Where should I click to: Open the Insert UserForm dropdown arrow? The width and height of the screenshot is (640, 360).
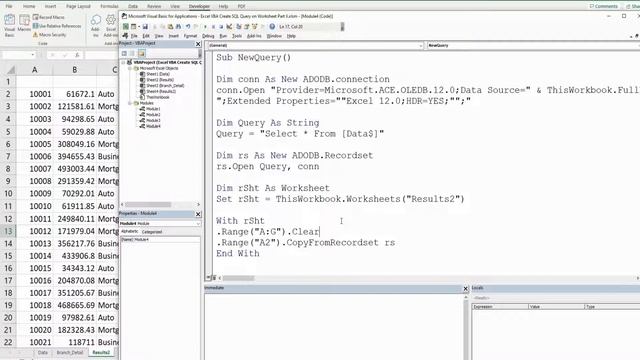(138, 27)
